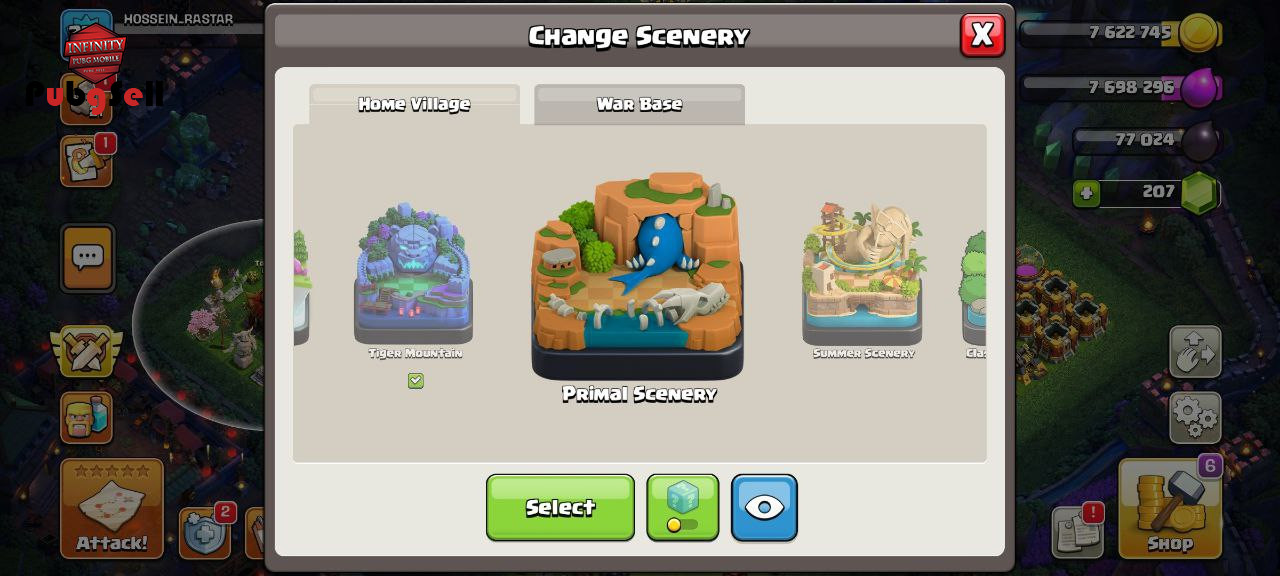Image resolution: width=1280 pixels, height=576 pixels.
Task: Close the Change Scenery dialog
Action: tap(982, 35)
